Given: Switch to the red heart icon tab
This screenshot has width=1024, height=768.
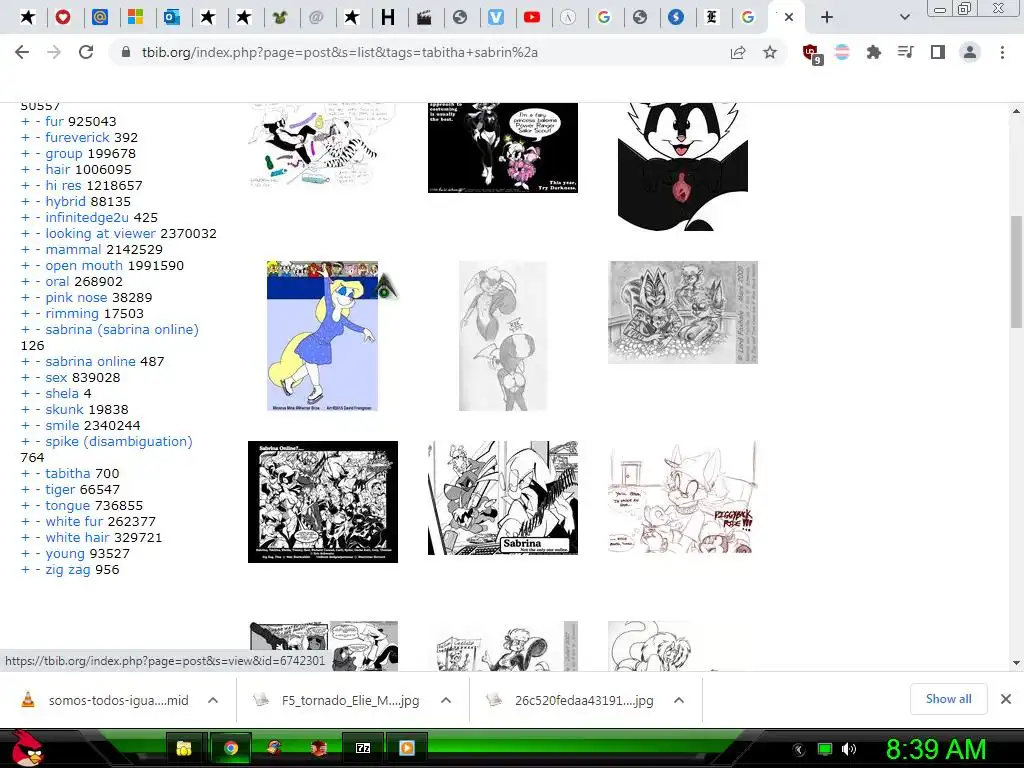Looking at the screenshot, I should [x=63, y=18].
